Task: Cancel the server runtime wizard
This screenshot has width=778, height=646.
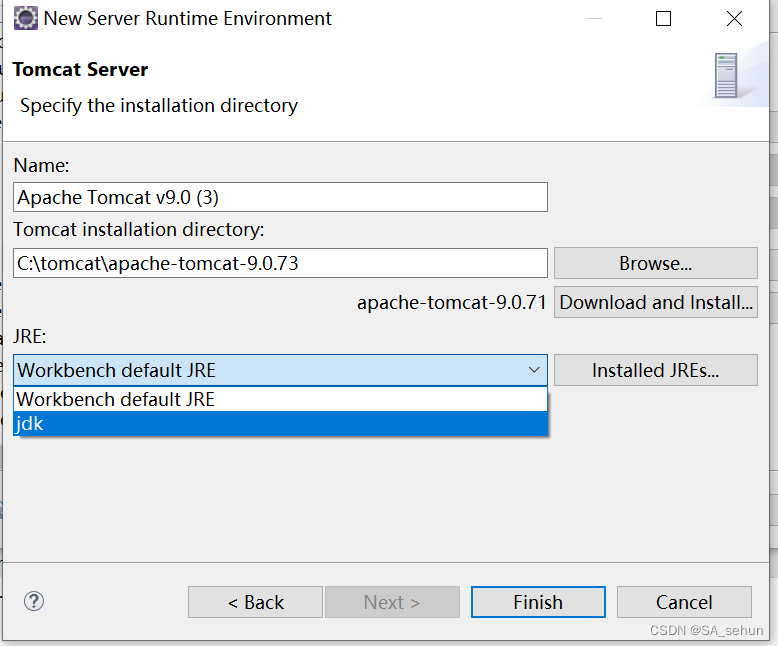Action: 684,602
